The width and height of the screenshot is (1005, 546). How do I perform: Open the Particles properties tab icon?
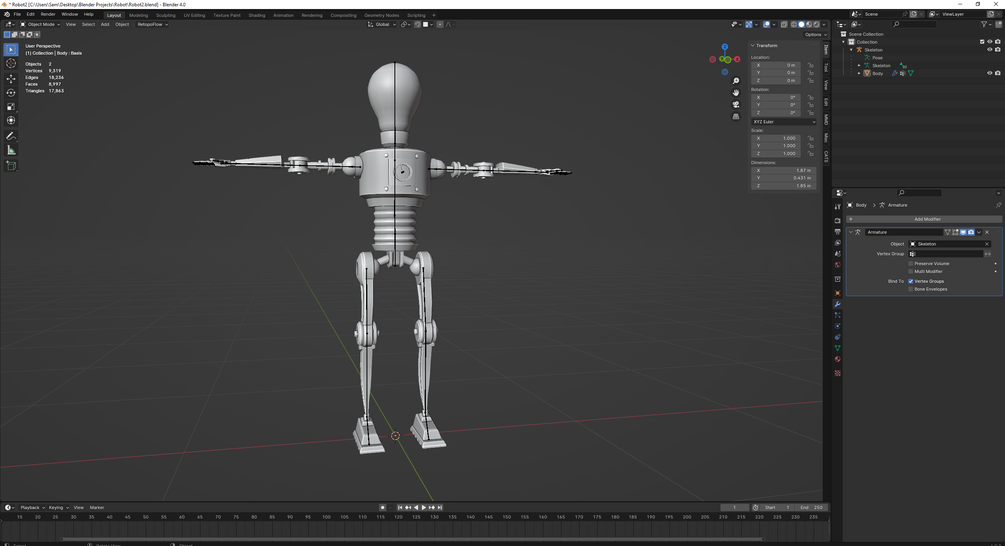[838, 315]
